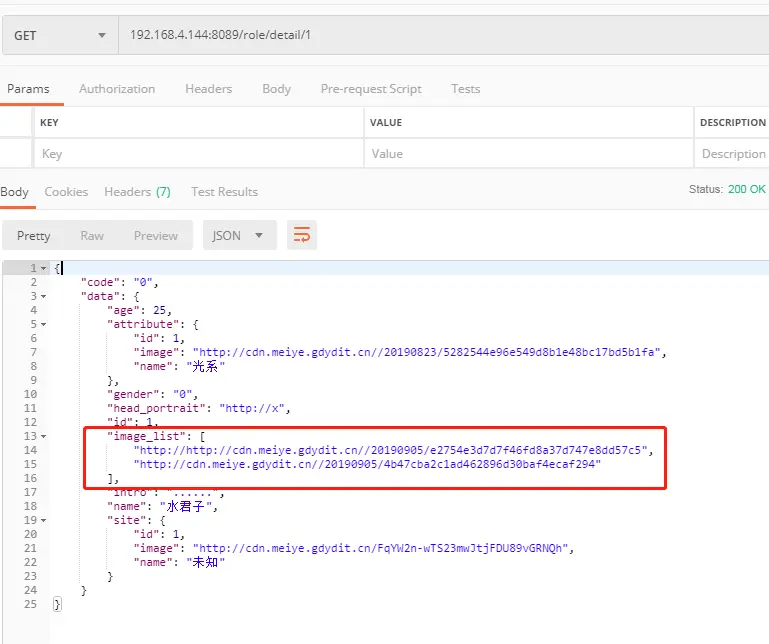Open the Tests tab
769x644 pixels.
(465, 89)
